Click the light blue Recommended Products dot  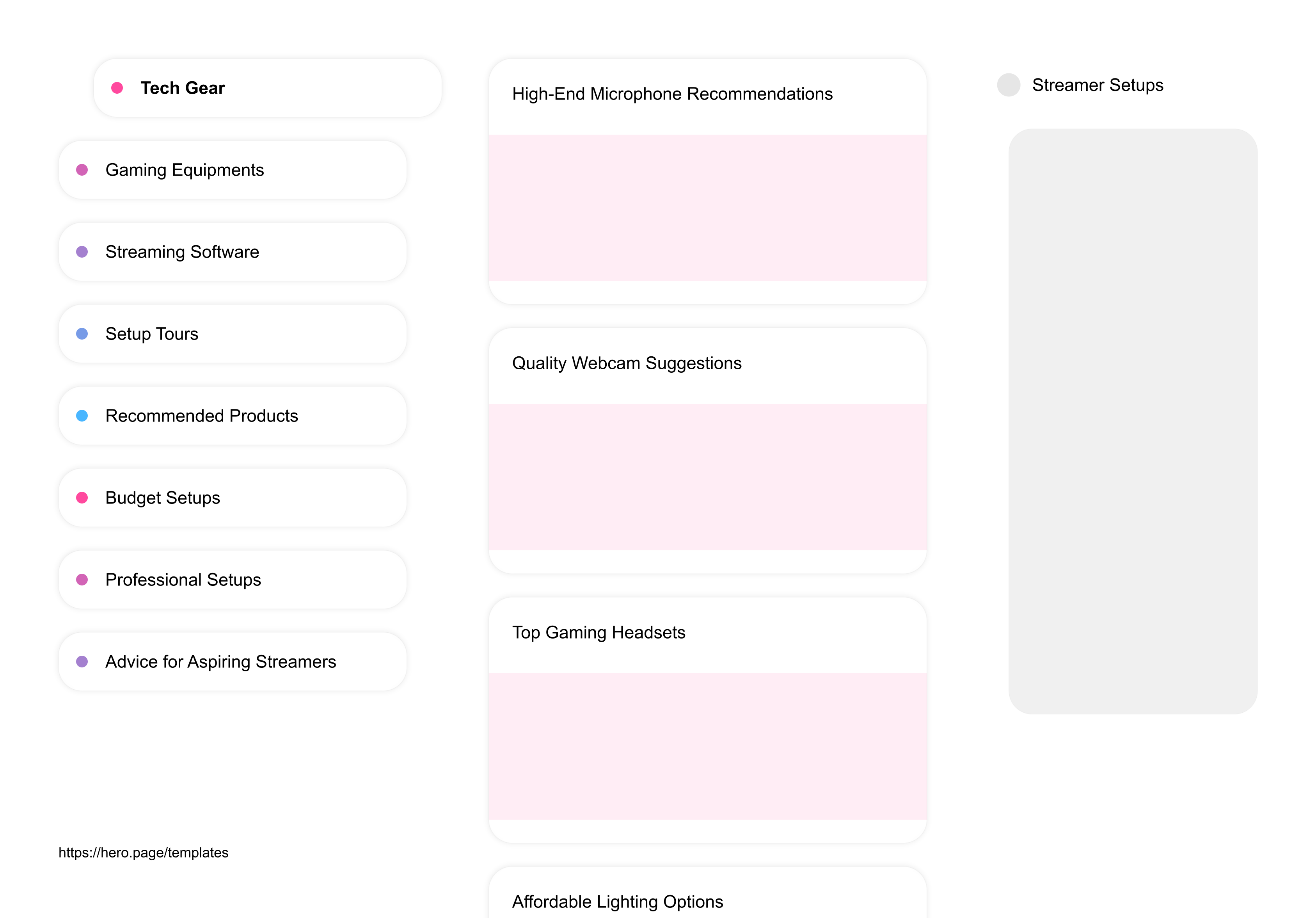pyautogui.click(x=82, y=416)
